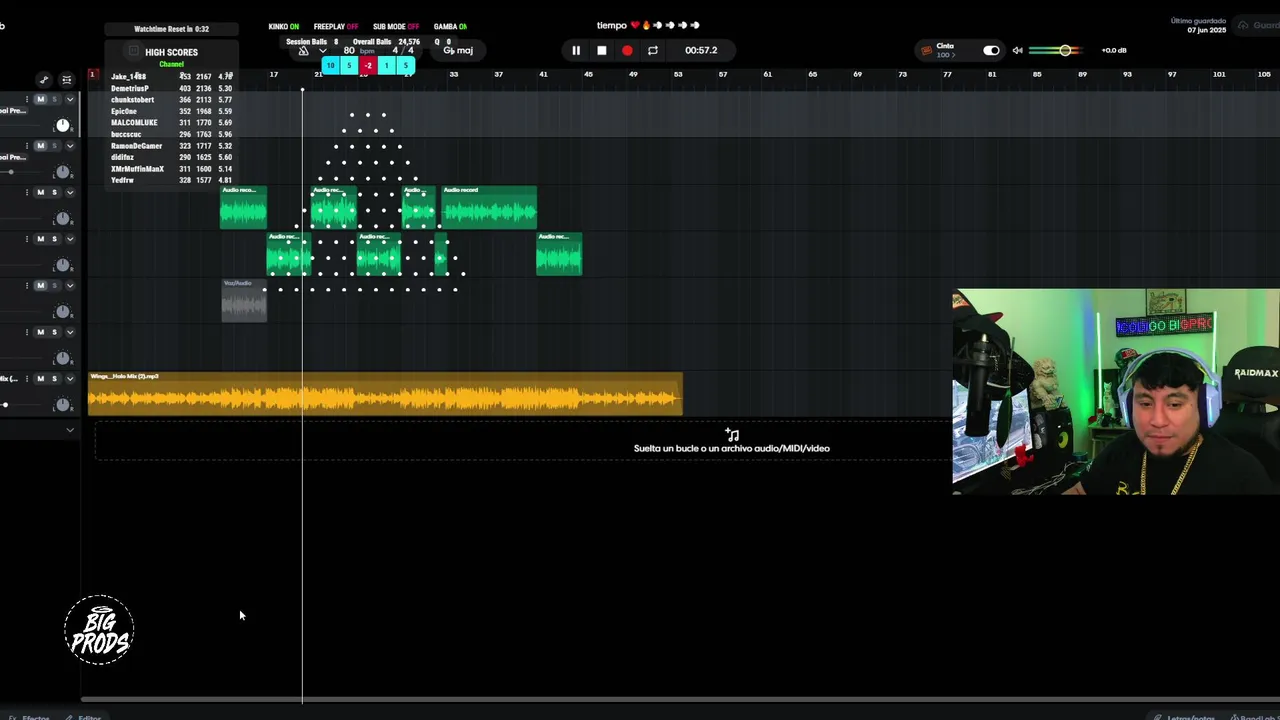Click the horizontal timeline scrollbar
Viewport: 1280px width, 720px height.
pos(680,699)
